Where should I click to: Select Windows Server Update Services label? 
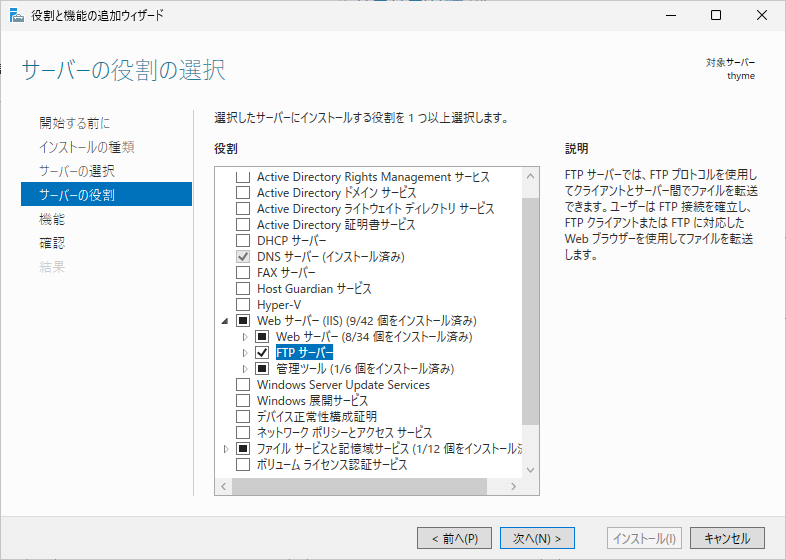pos(343,385)
